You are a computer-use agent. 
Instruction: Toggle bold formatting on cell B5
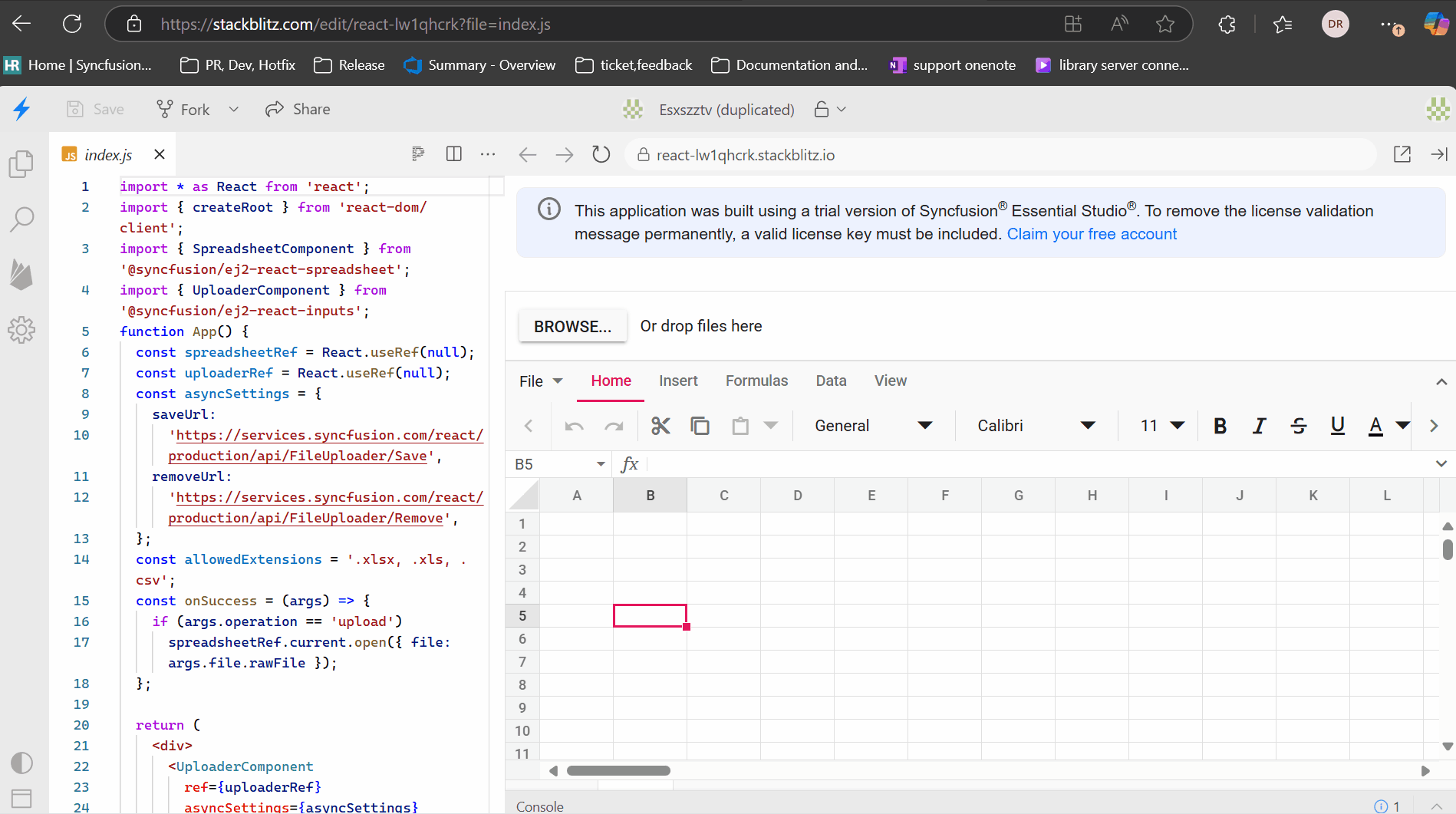[1220, 425]
